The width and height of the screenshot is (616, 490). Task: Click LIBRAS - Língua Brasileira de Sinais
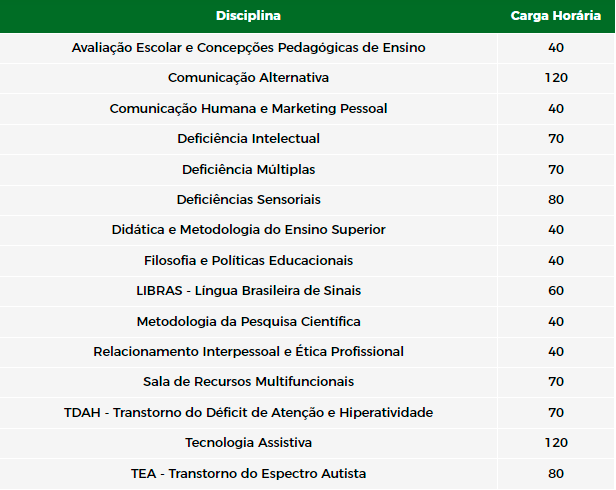[248, 291]
